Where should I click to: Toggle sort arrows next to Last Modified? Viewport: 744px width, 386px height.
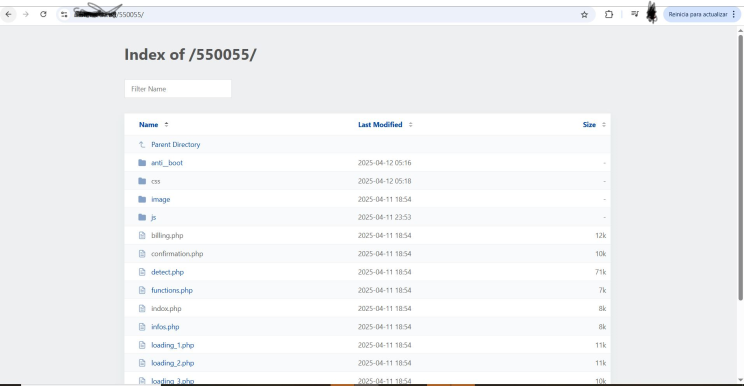pyautogui.click(x=410, y=125)
